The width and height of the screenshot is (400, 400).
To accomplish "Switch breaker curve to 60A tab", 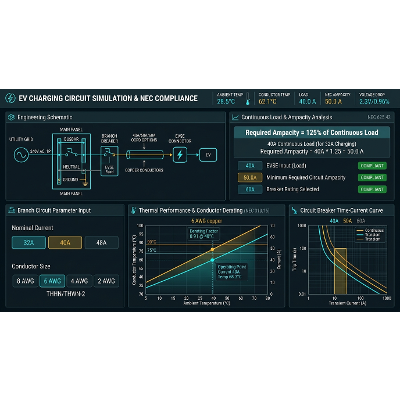I will click(x=361, y=221).
